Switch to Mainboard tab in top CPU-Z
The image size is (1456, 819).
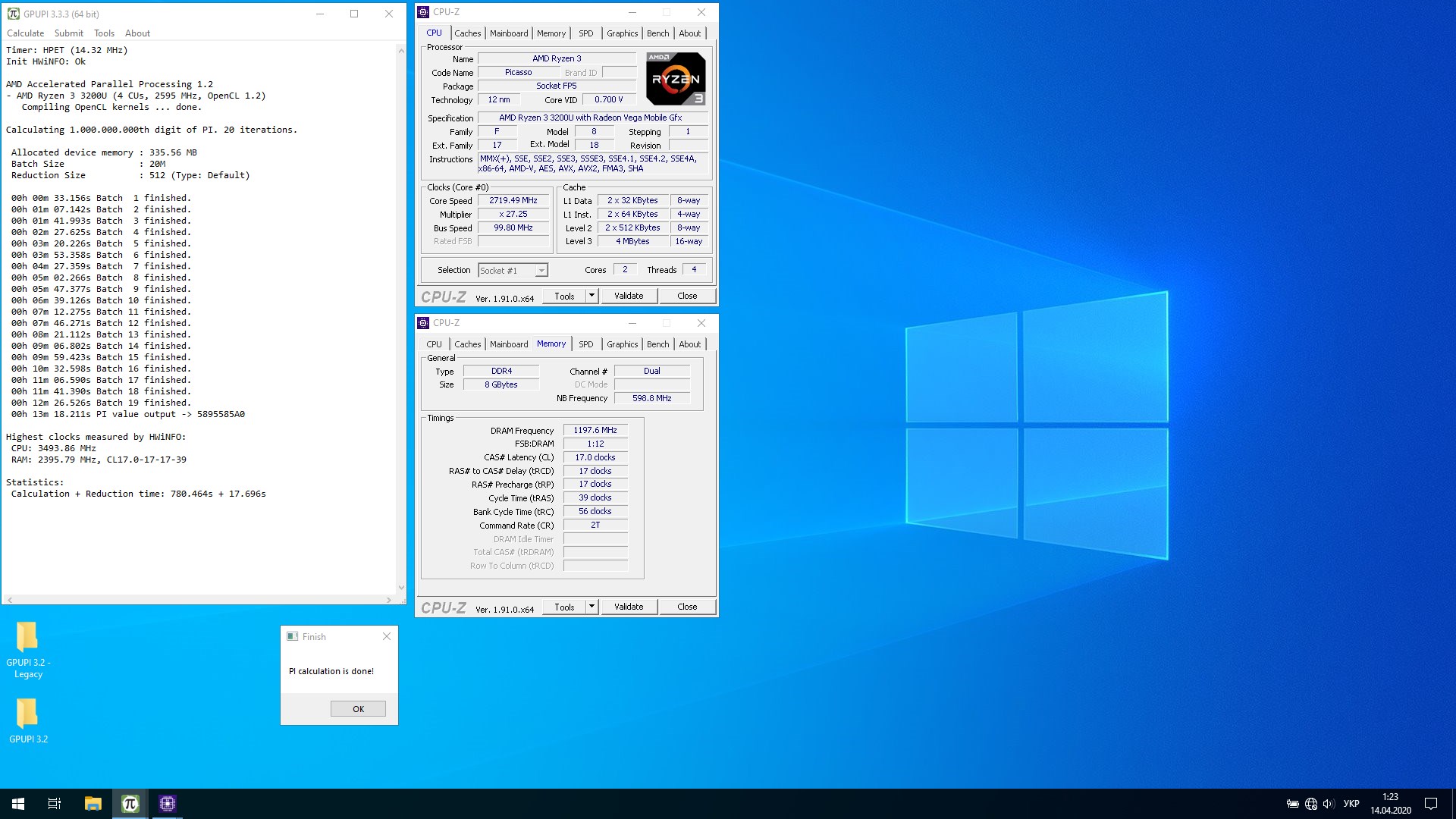509,33
